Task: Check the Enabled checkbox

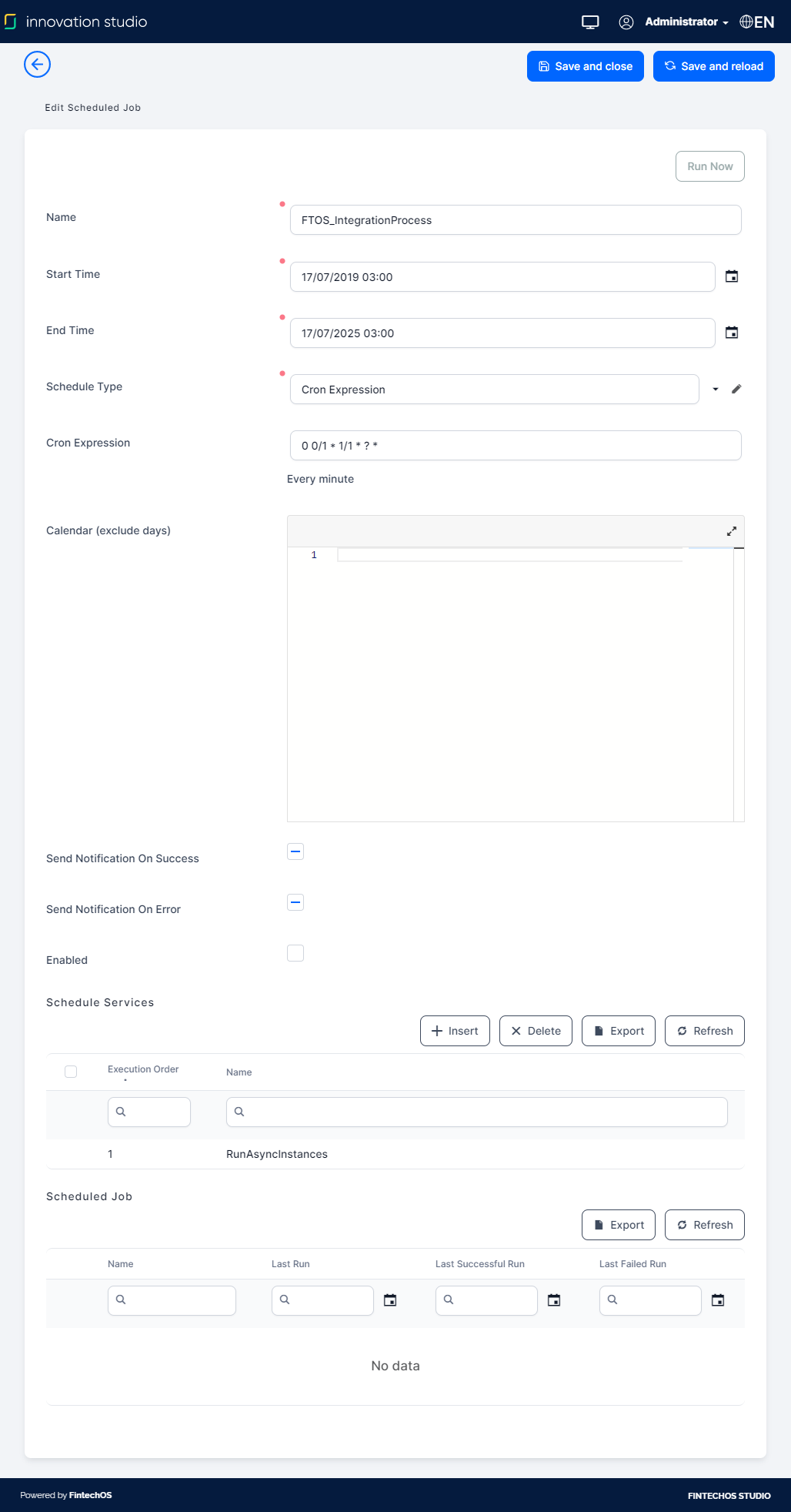Action: pyautogui.click(x=295, y=953)
